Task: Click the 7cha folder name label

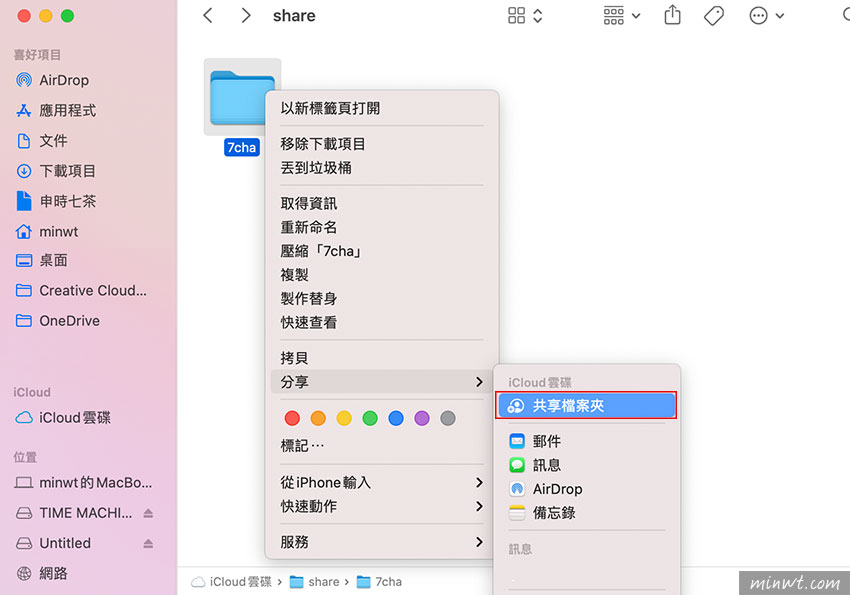Action: click(x=242, y=147)
